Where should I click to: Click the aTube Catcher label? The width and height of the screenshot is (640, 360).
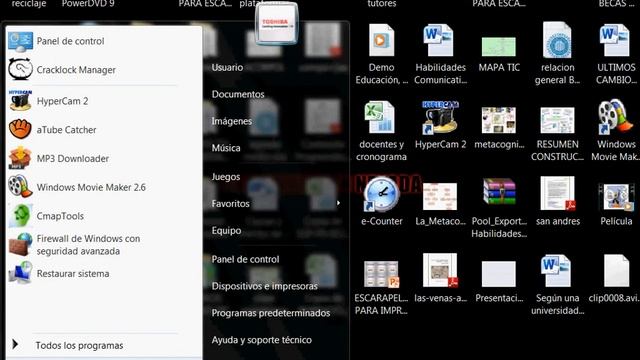click(x=67, y=130)
